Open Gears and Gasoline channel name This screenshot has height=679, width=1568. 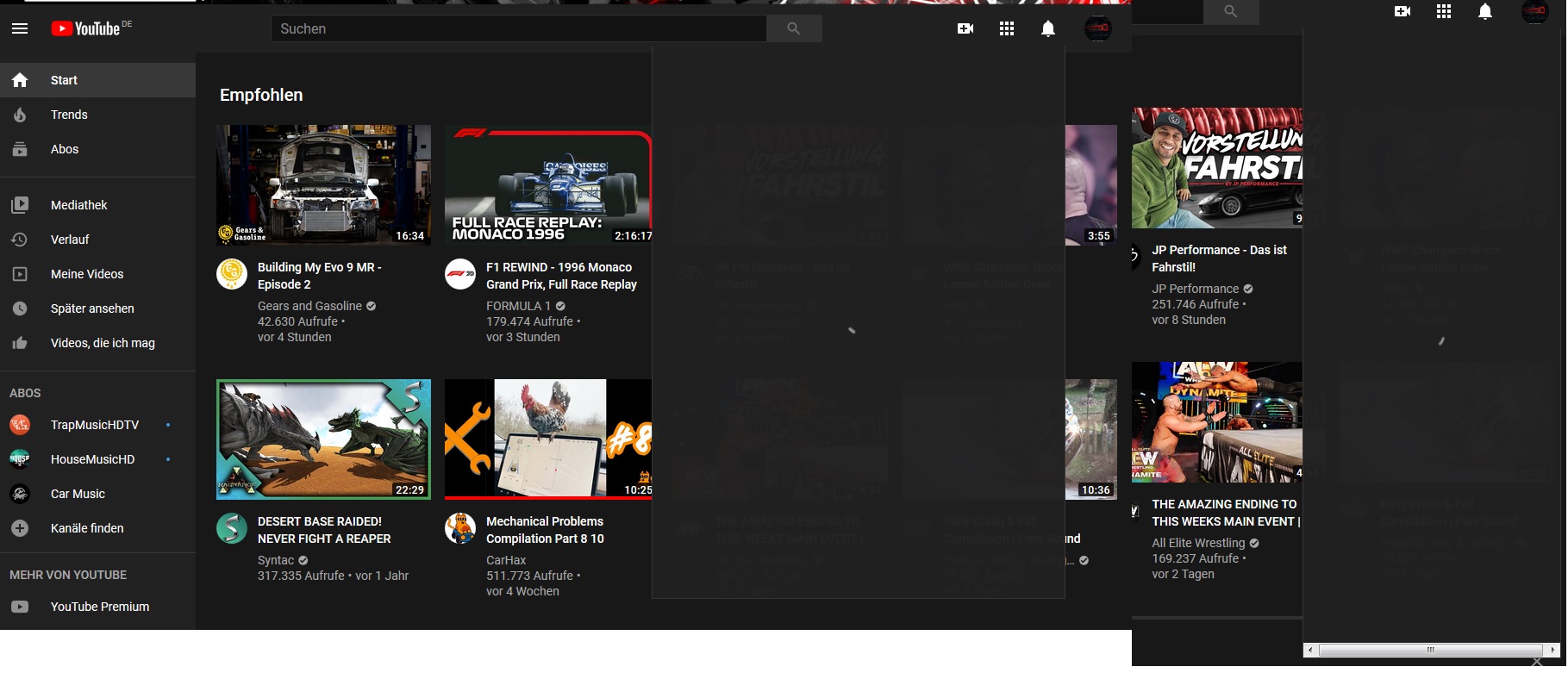[309, 306]
